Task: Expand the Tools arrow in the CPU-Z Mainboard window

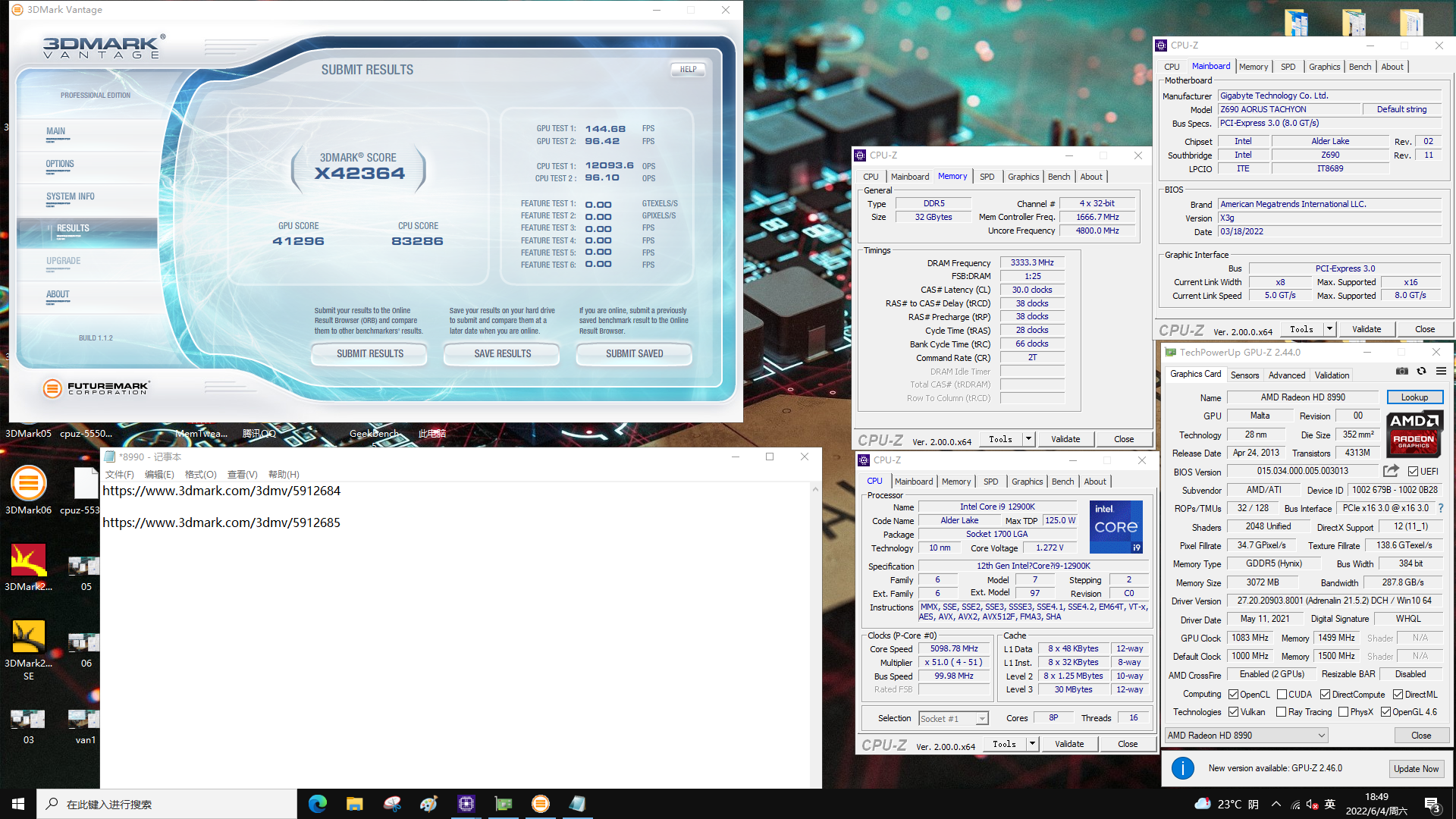Action: pos(1329,329)
